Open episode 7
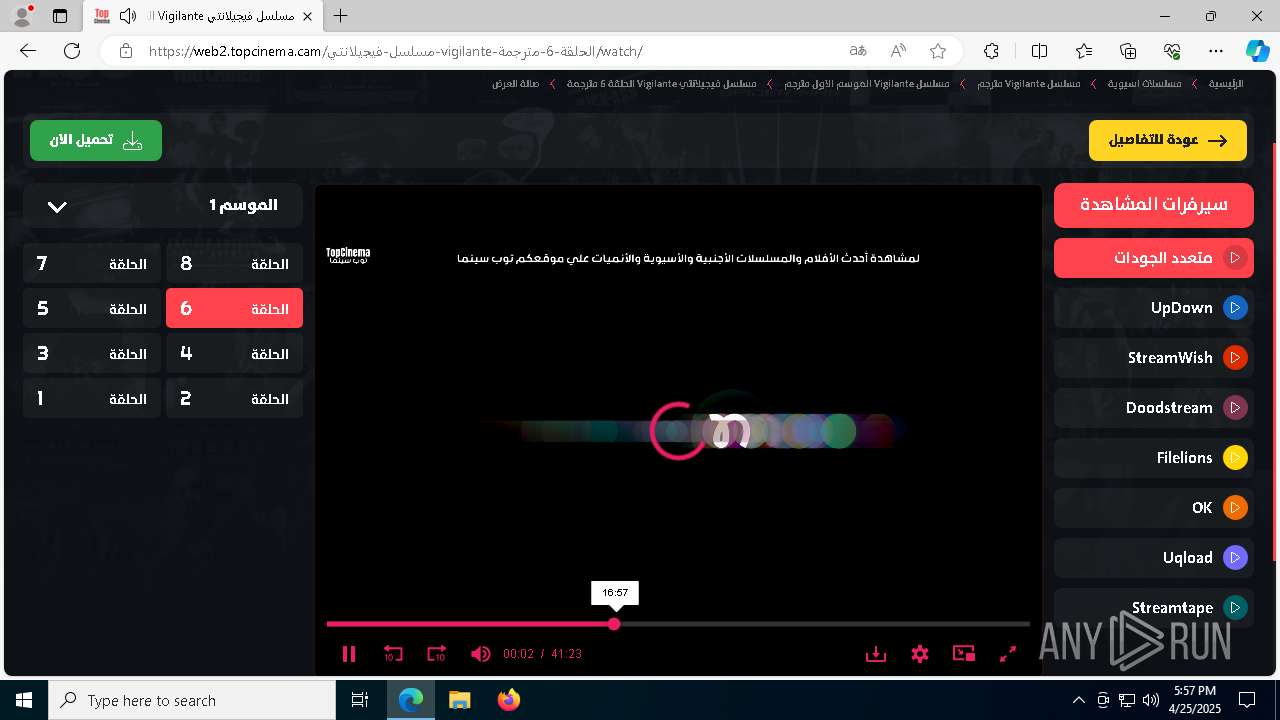This screenshot has height=720, width=1280. pyautogui.click(x=92, y=264)
